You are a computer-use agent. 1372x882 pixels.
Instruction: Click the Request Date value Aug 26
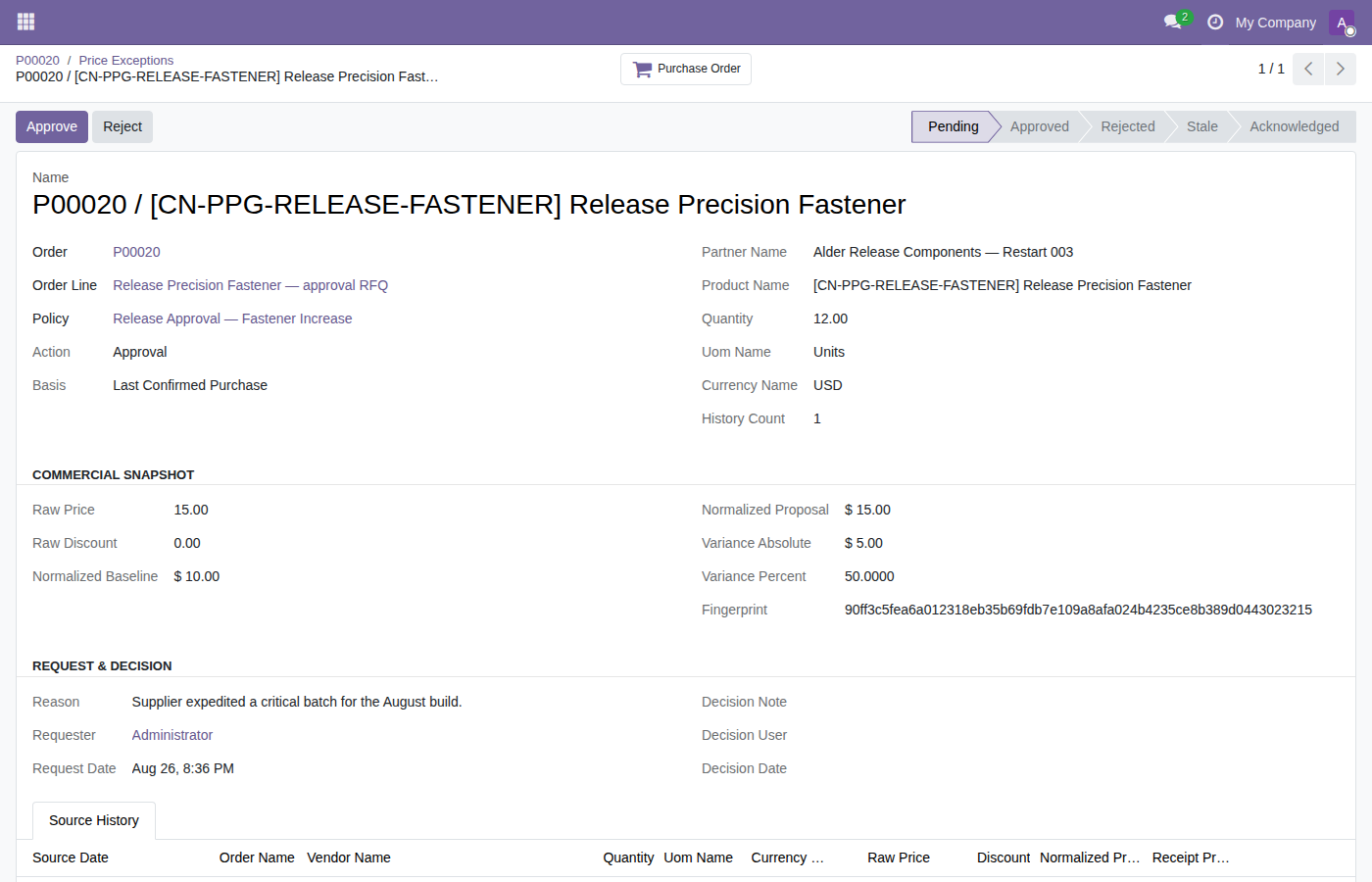coord(183,768)
